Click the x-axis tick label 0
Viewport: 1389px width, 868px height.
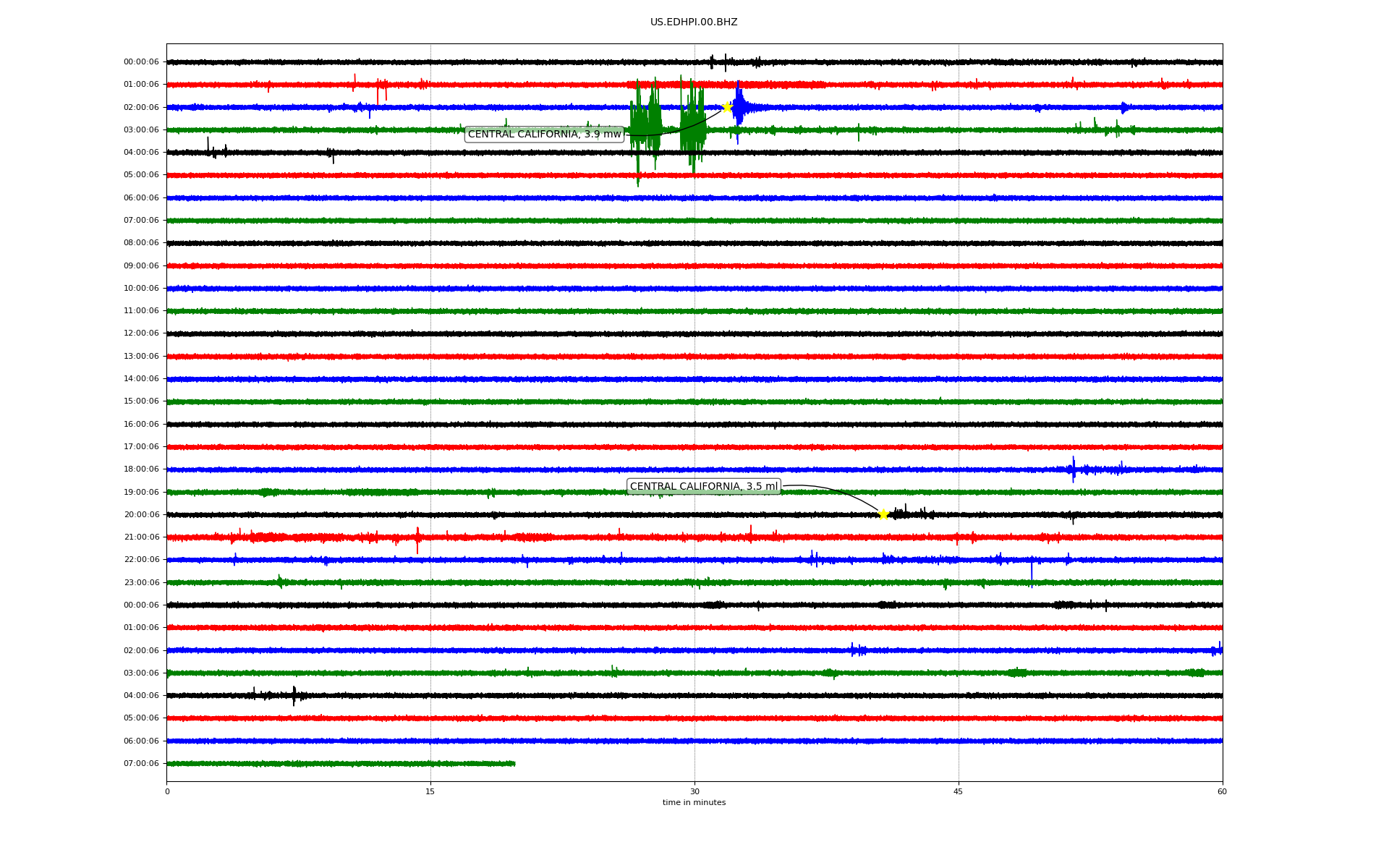[167, 791]
